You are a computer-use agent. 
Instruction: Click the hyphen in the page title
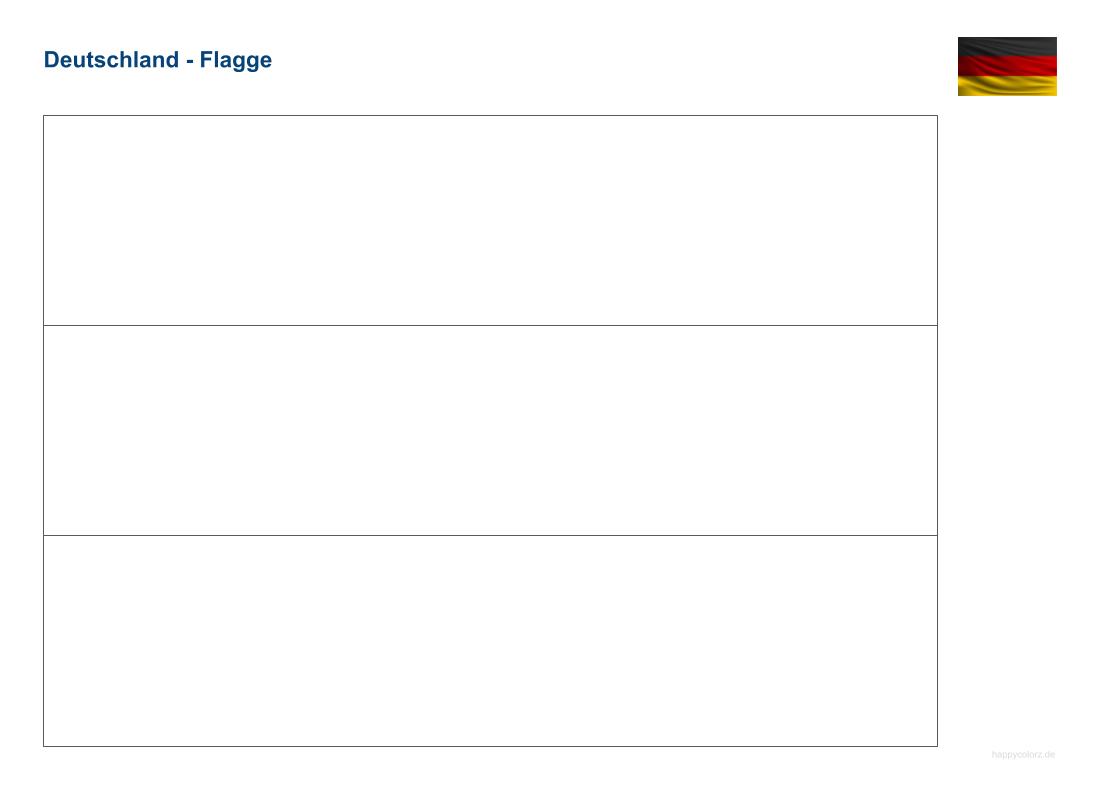tap(188, 62)
